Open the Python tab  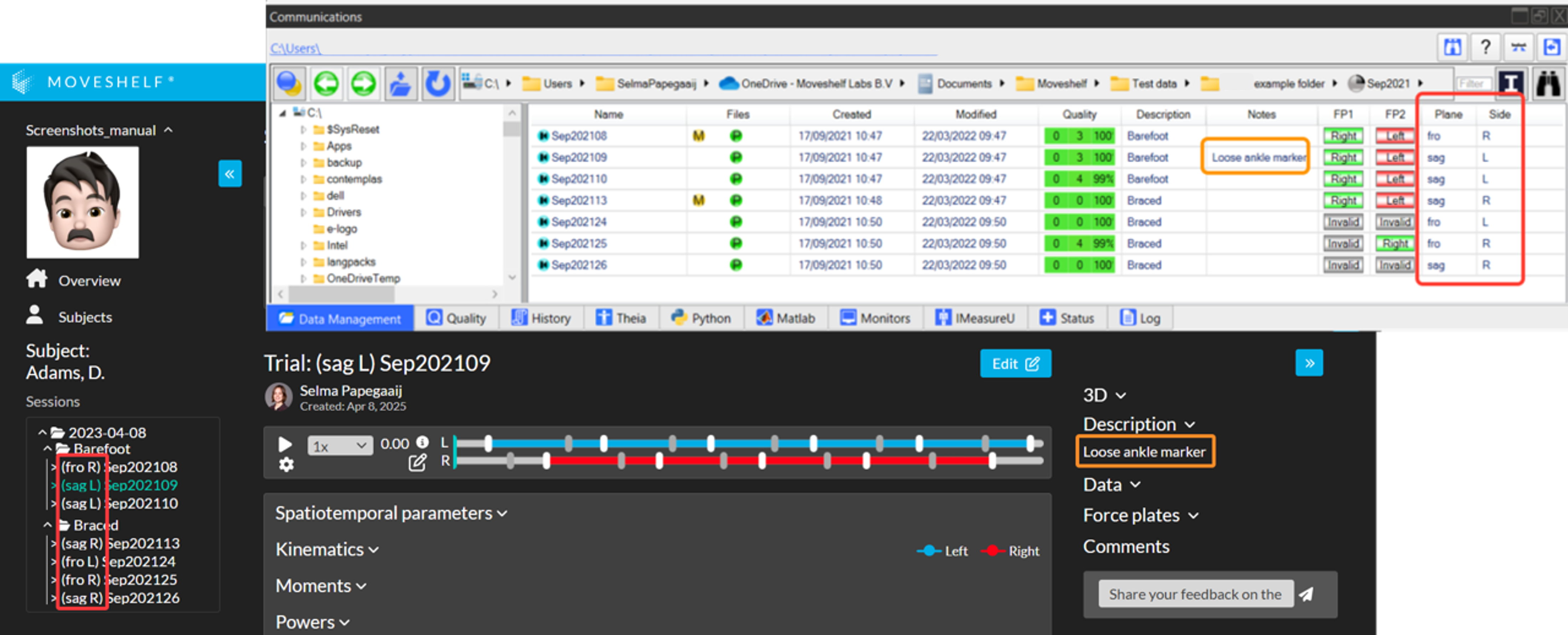tap(701, 318)
